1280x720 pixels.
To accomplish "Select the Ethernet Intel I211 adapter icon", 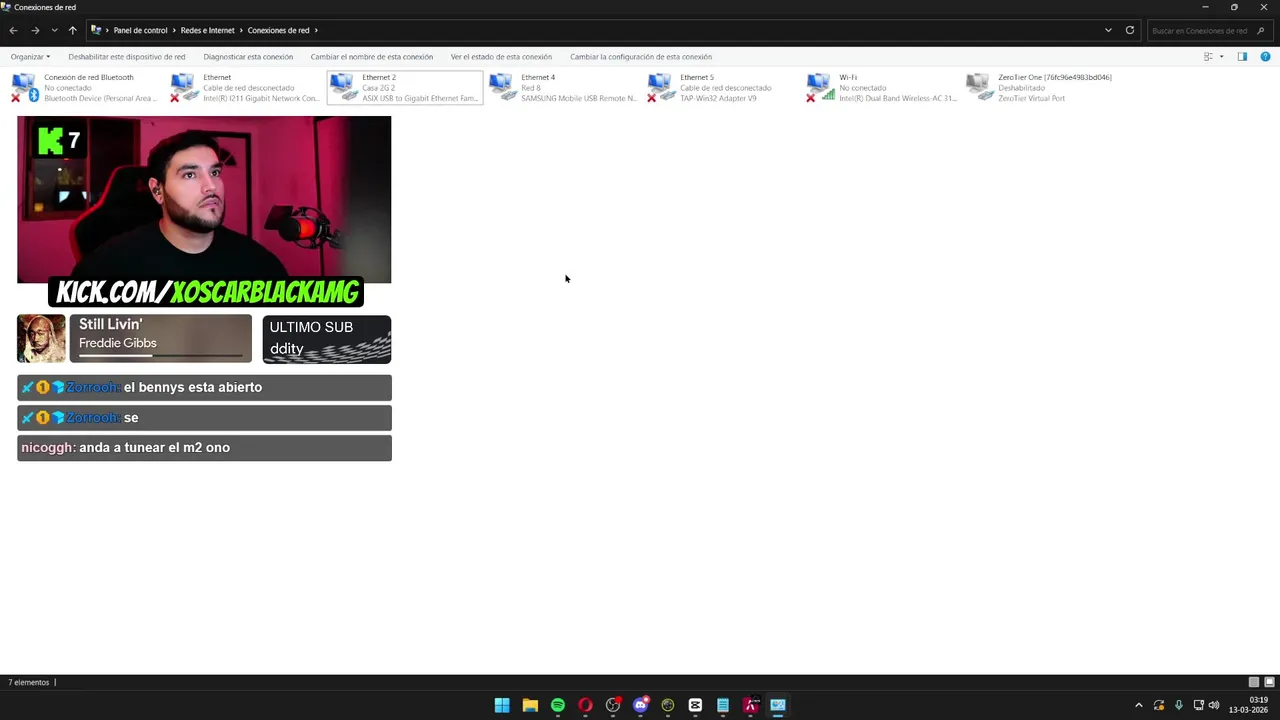I will [x=184, y=88].
